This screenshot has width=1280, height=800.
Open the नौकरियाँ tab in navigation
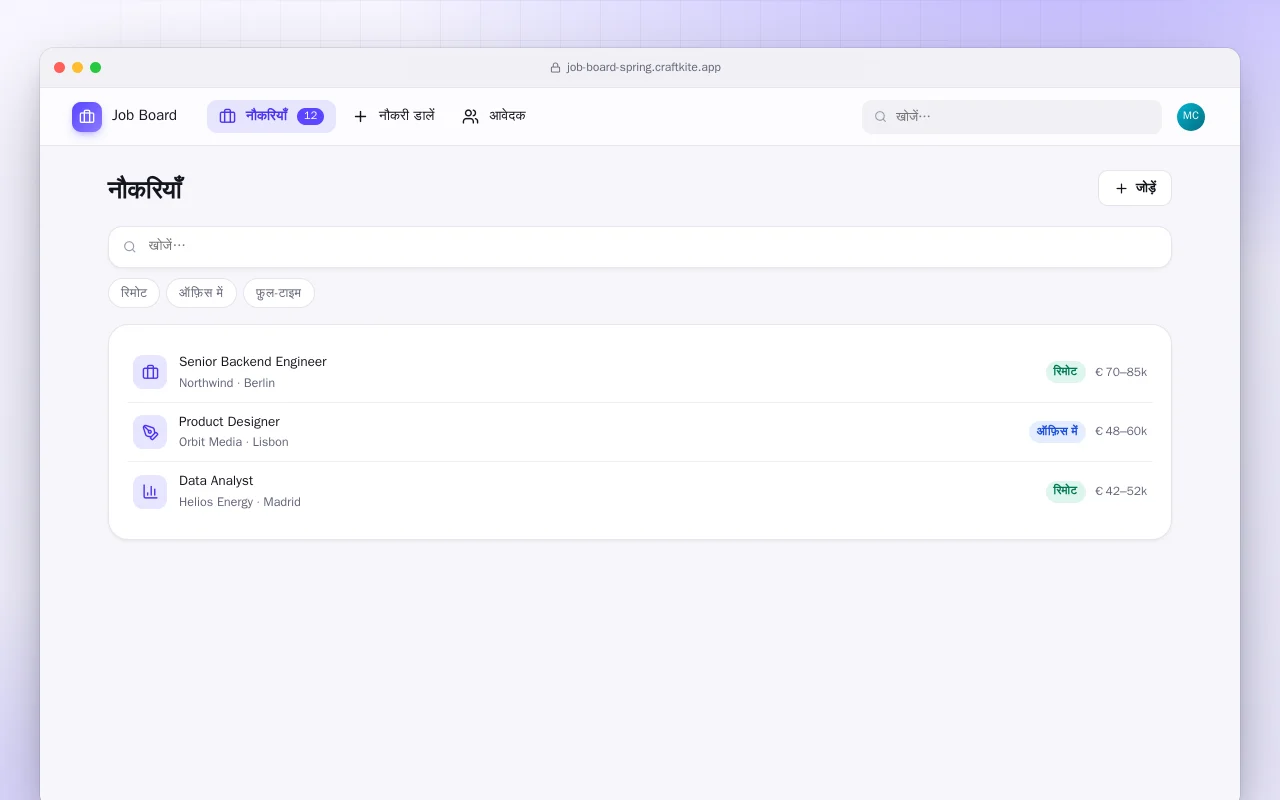tap(271, 116)
